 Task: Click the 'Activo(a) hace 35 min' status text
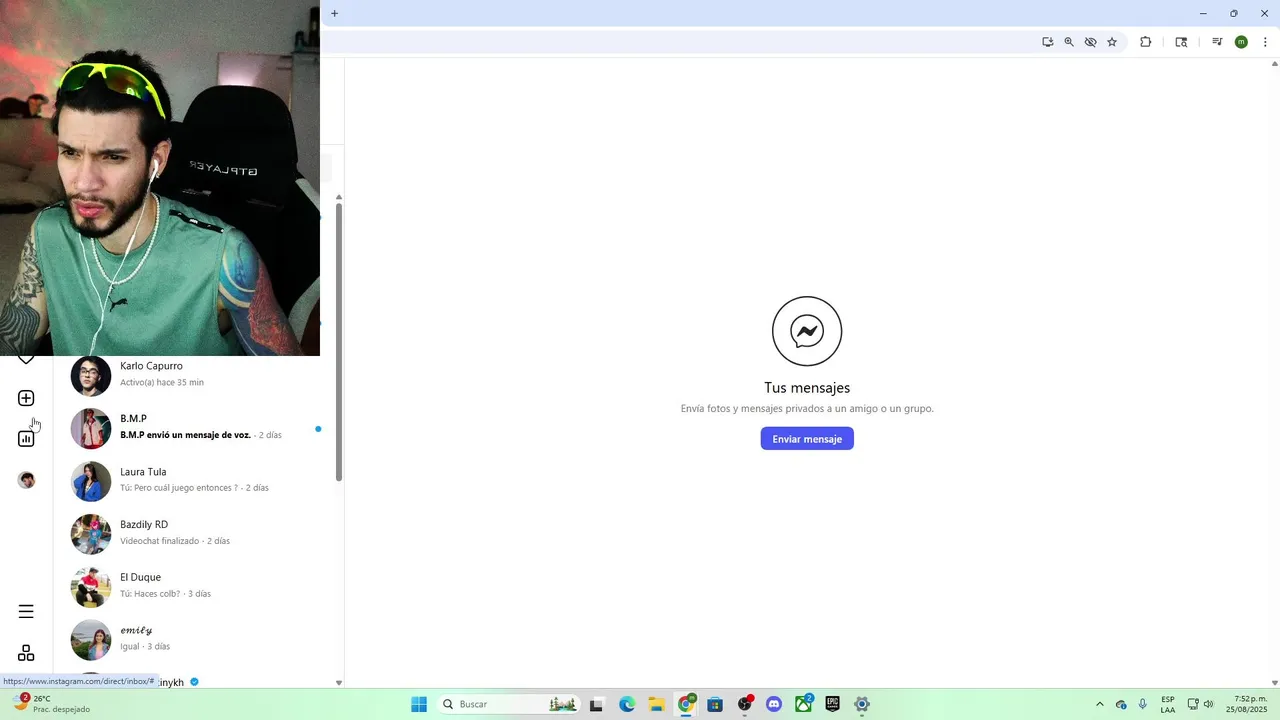(162, 382)
